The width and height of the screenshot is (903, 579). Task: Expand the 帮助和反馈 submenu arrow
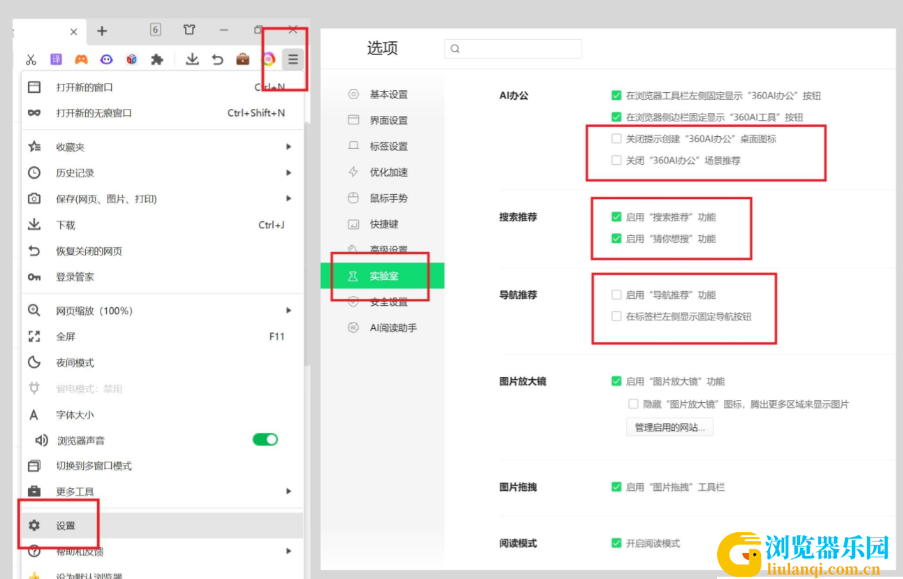point(289,551)
